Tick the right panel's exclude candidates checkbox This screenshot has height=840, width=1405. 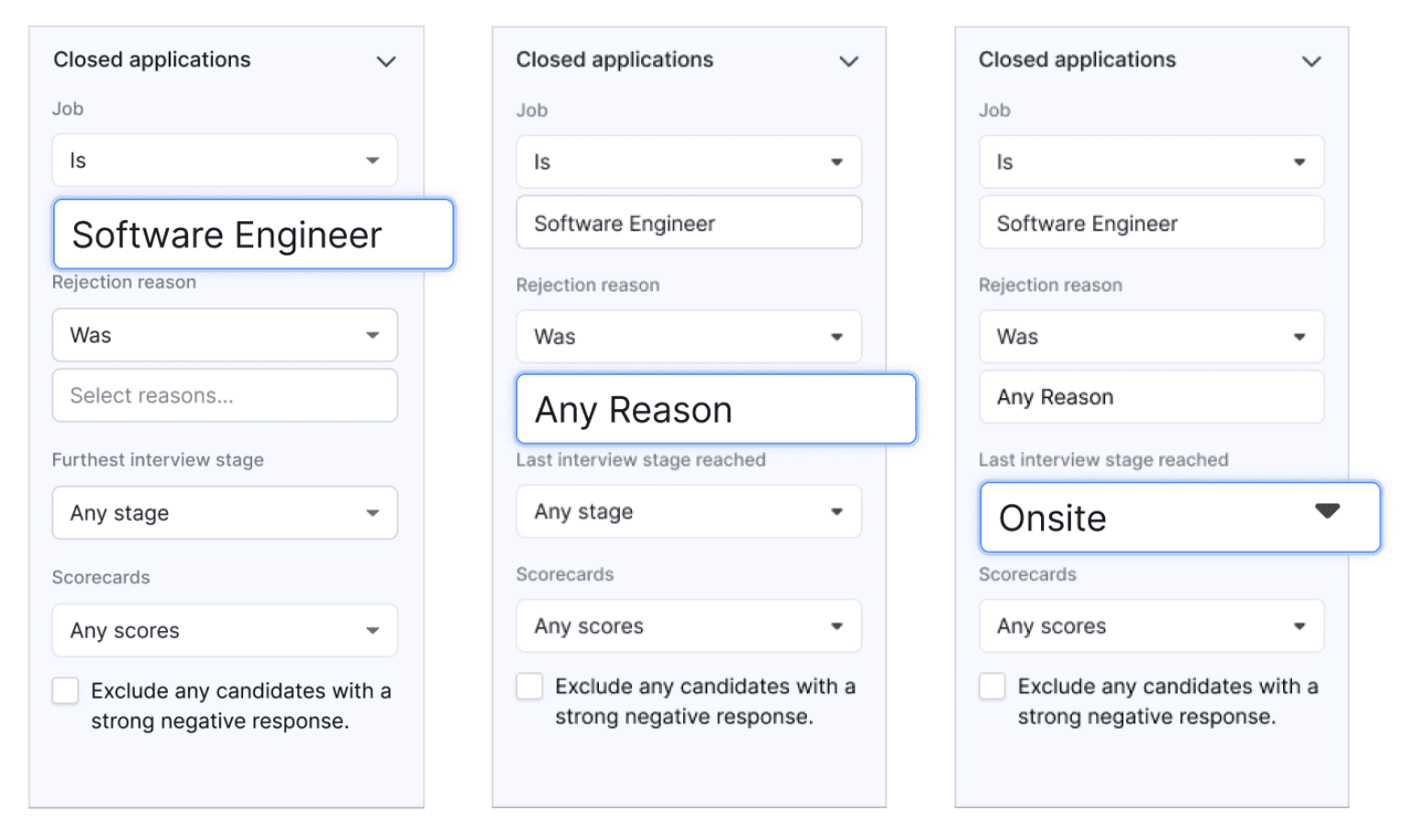point(992,686)
